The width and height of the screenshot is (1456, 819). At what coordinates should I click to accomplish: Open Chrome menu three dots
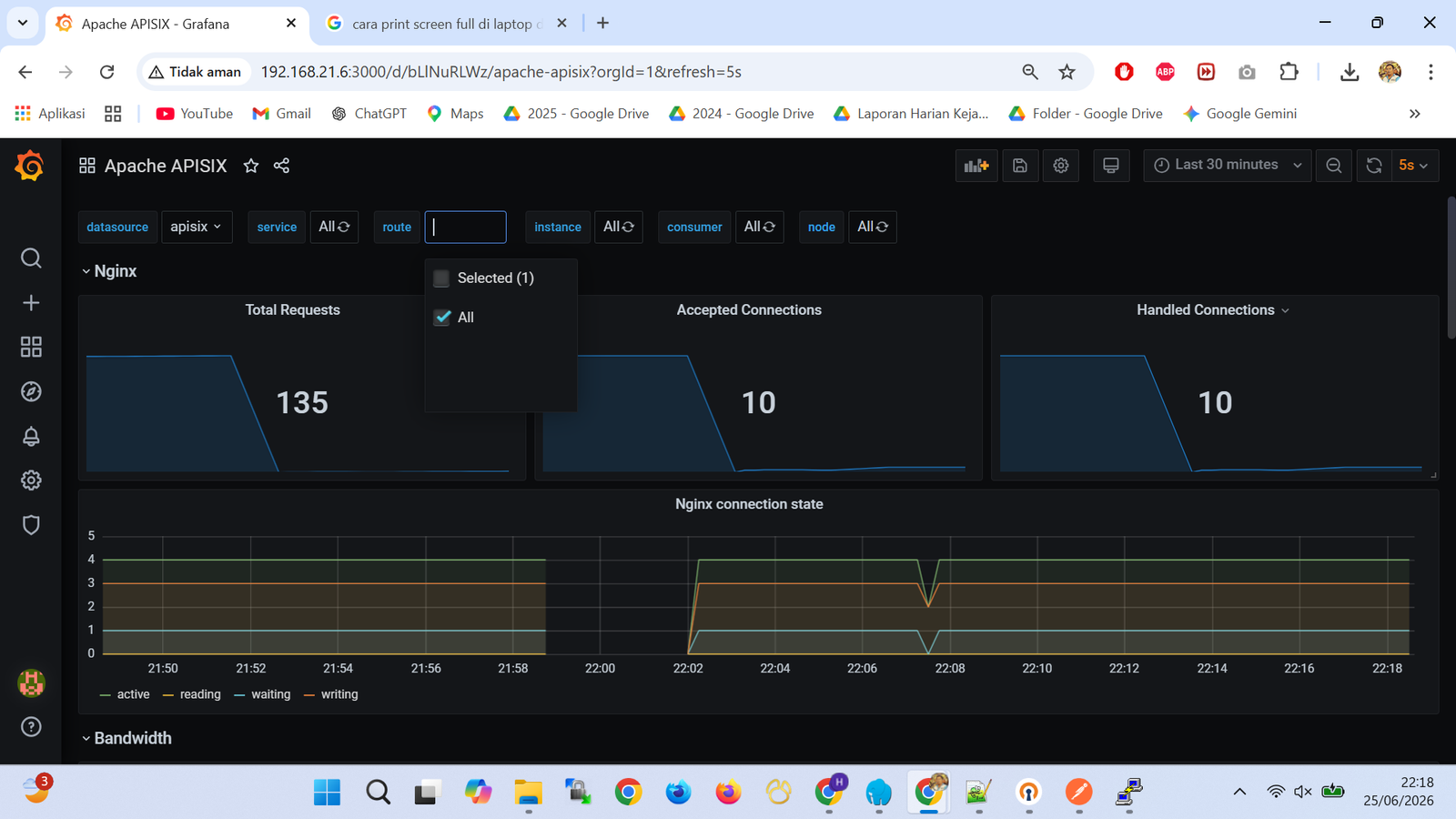[1431, 72]
